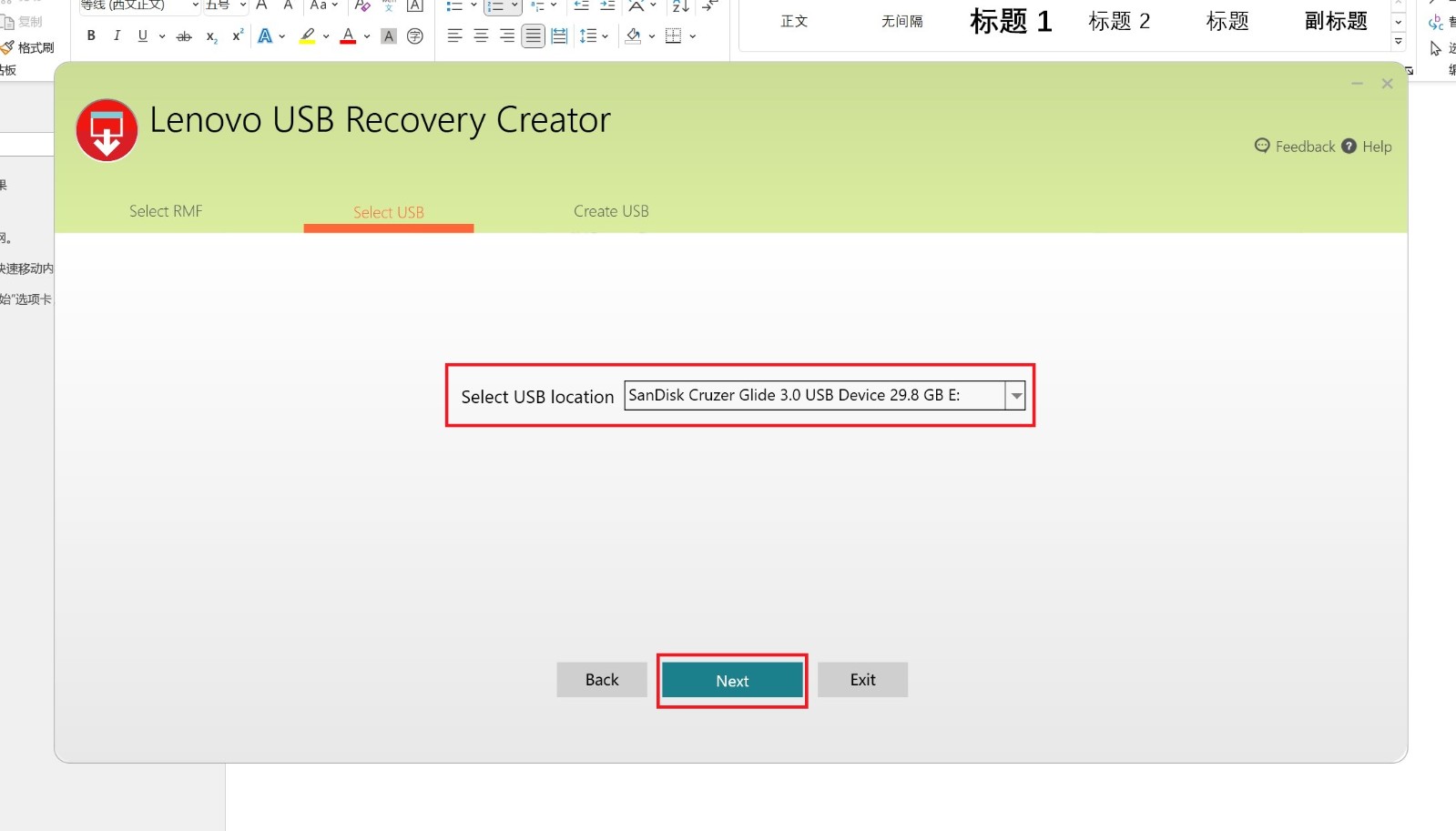Open change case Aa menu
This screenshot has width=1456, height=831.
click(323, 5)
